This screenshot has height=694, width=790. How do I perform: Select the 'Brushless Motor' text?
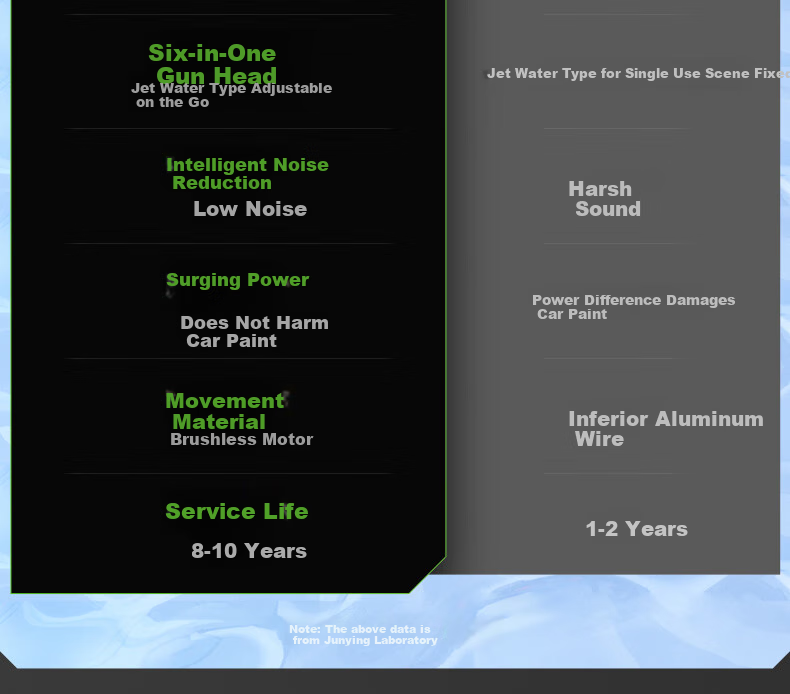(241, 439)
